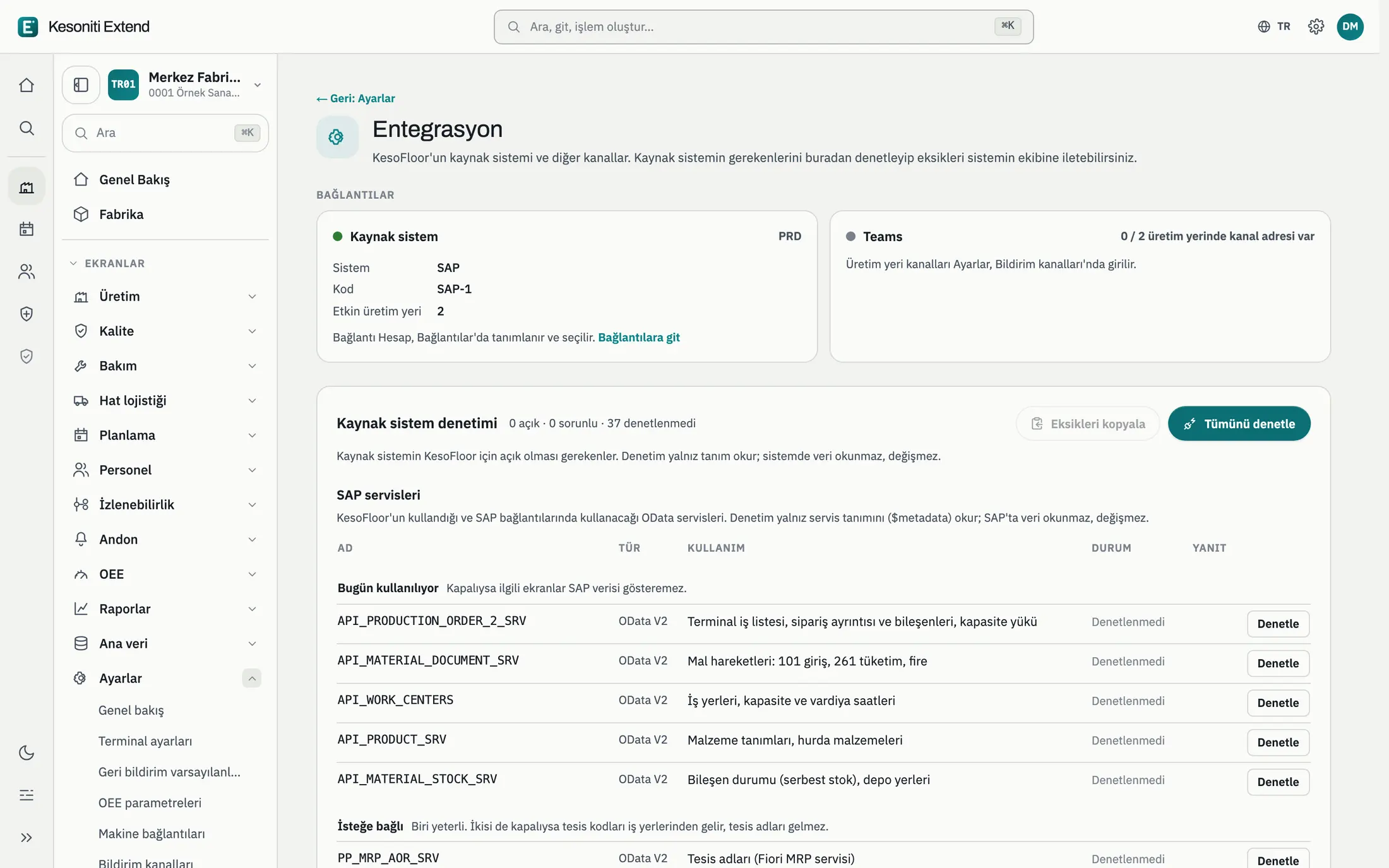Open Genel Bakış in sidebar

(165, 180)
